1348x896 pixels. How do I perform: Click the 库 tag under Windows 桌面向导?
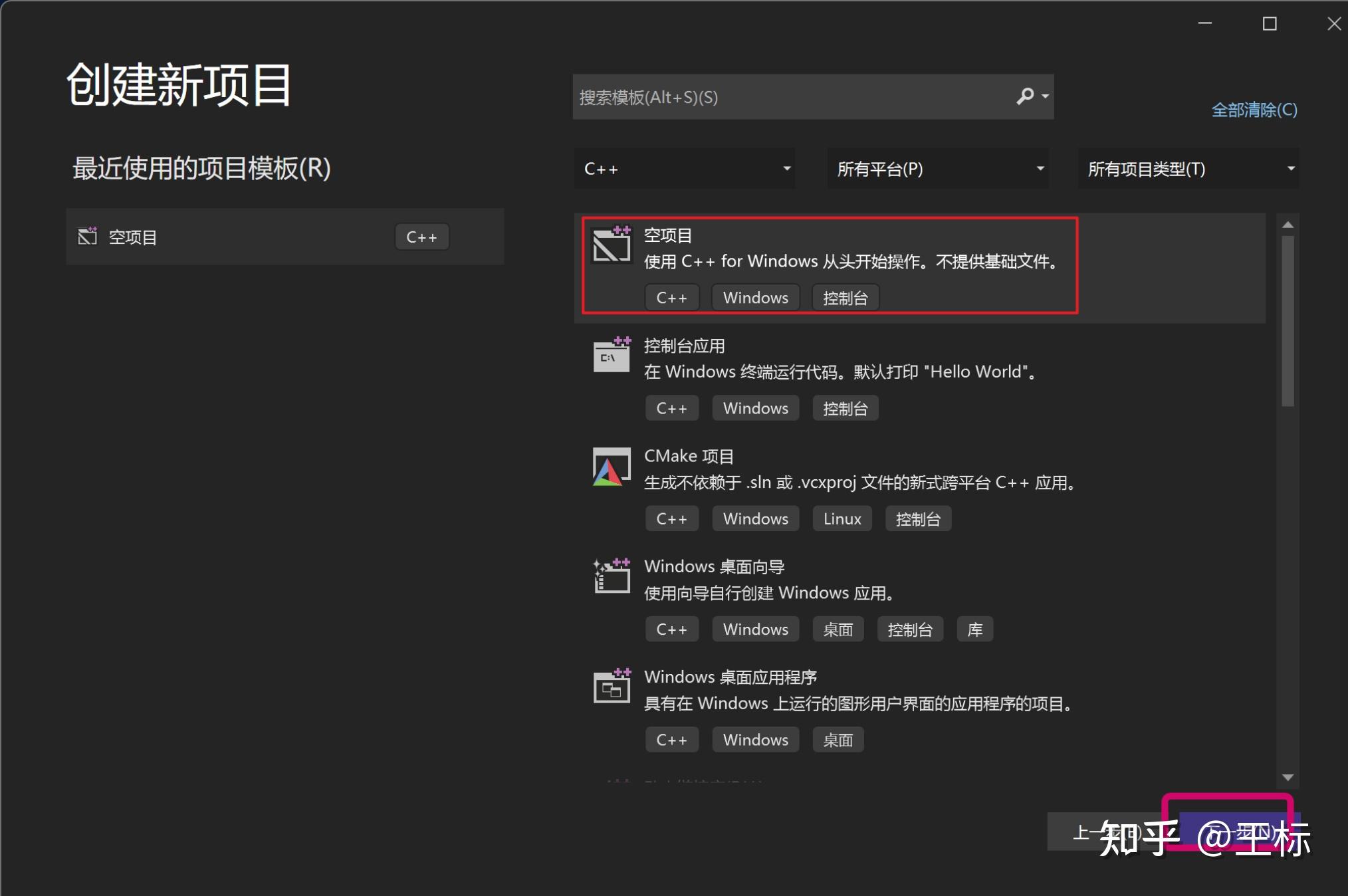[x=974, y=629]
